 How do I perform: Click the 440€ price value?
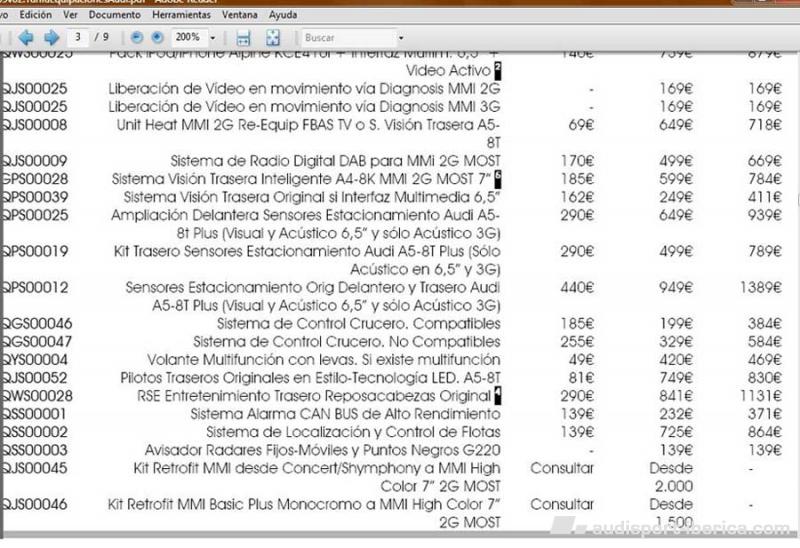point(577,288)
